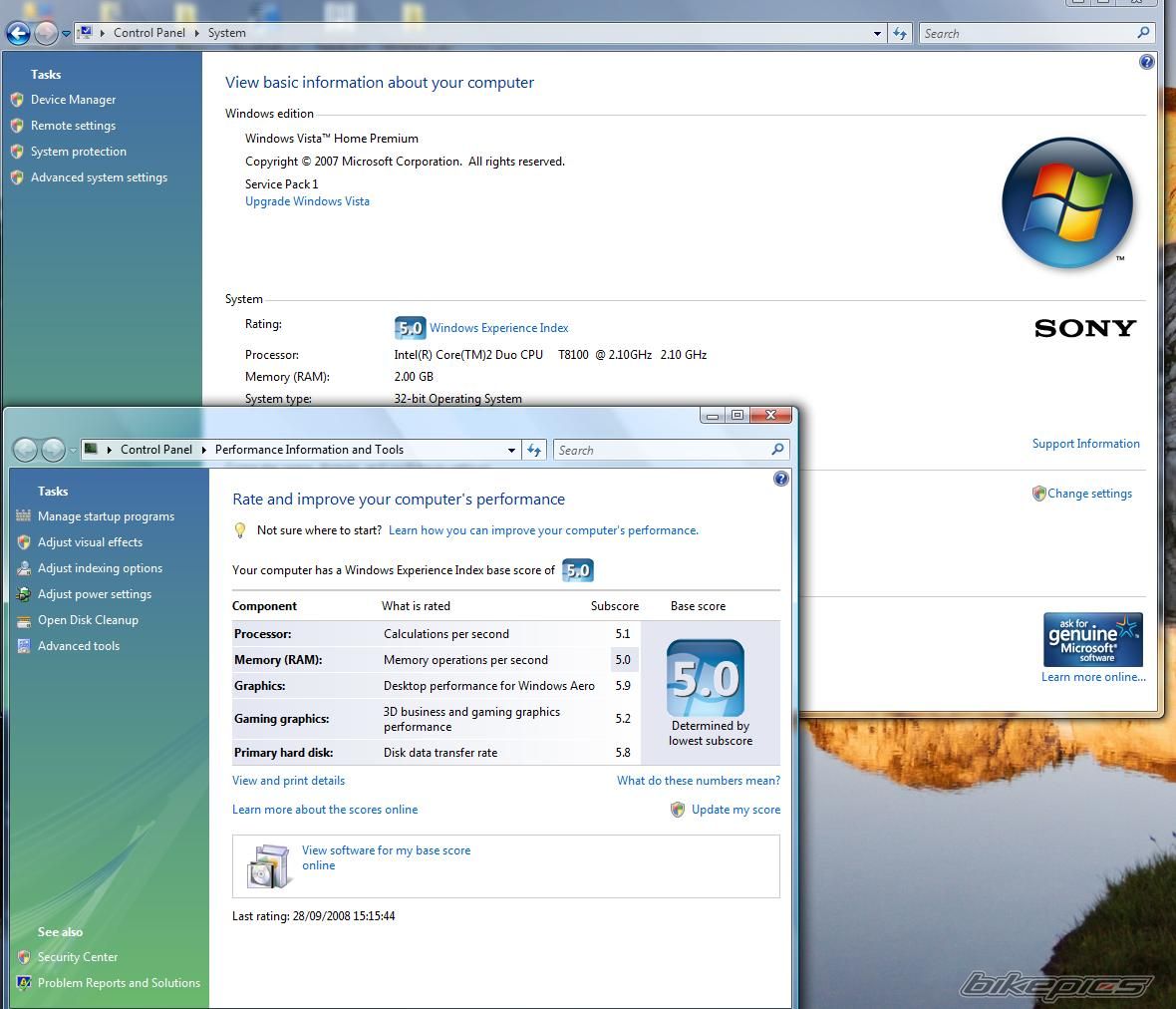Click Support Information link
Viewport: 1176px width, 1009px height.
[x=1085, y=444]
